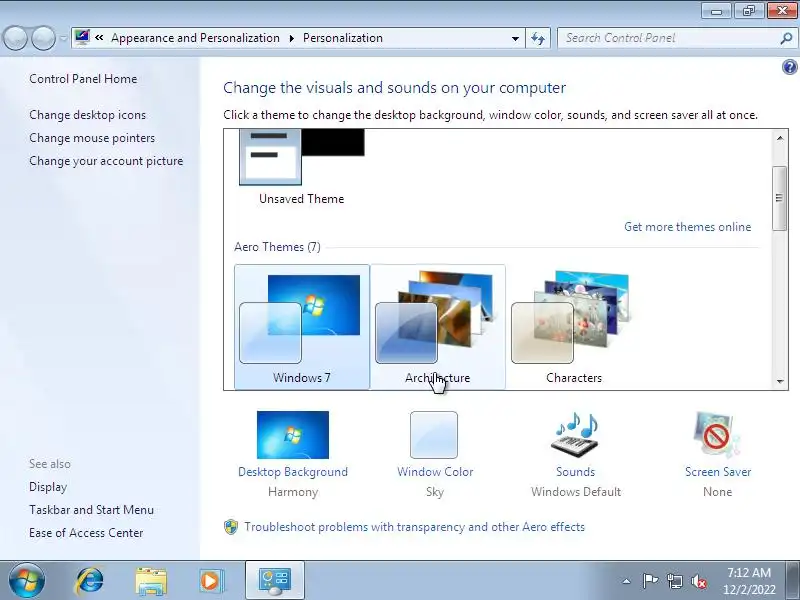The height and width of the screenshot is (600, 800).
Task: Open the Screen Saver icon
Action: (716, 435)
